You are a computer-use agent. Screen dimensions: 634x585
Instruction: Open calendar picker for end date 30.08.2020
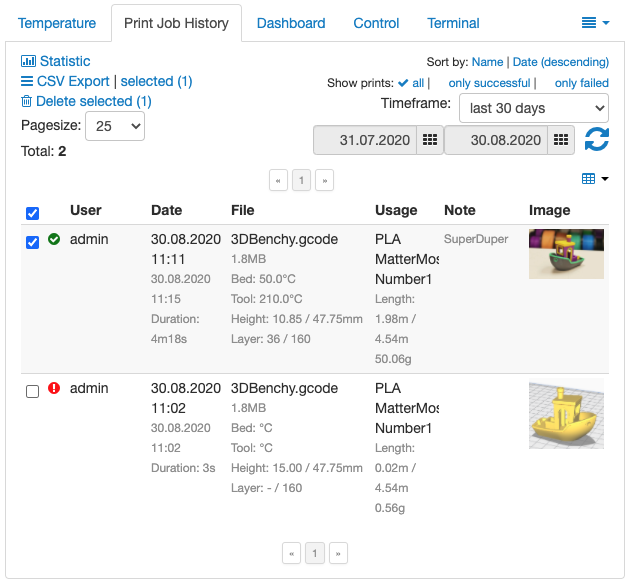pos(561,140)
